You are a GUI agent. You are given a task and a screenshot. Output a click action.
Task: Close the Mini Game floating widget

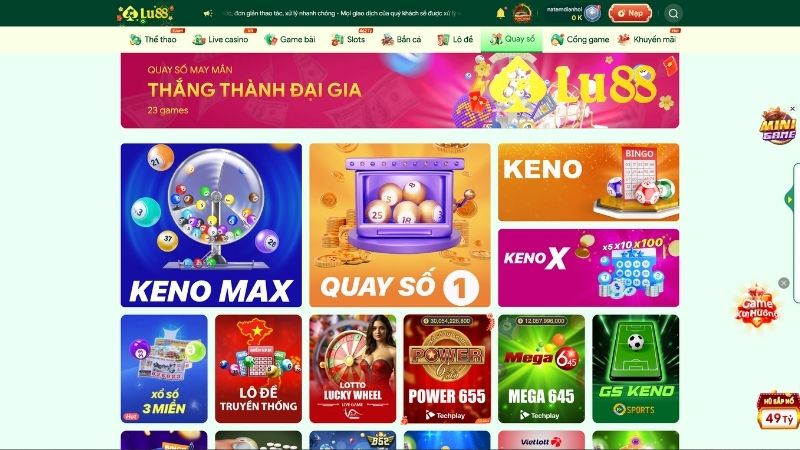tap(792, 109)
